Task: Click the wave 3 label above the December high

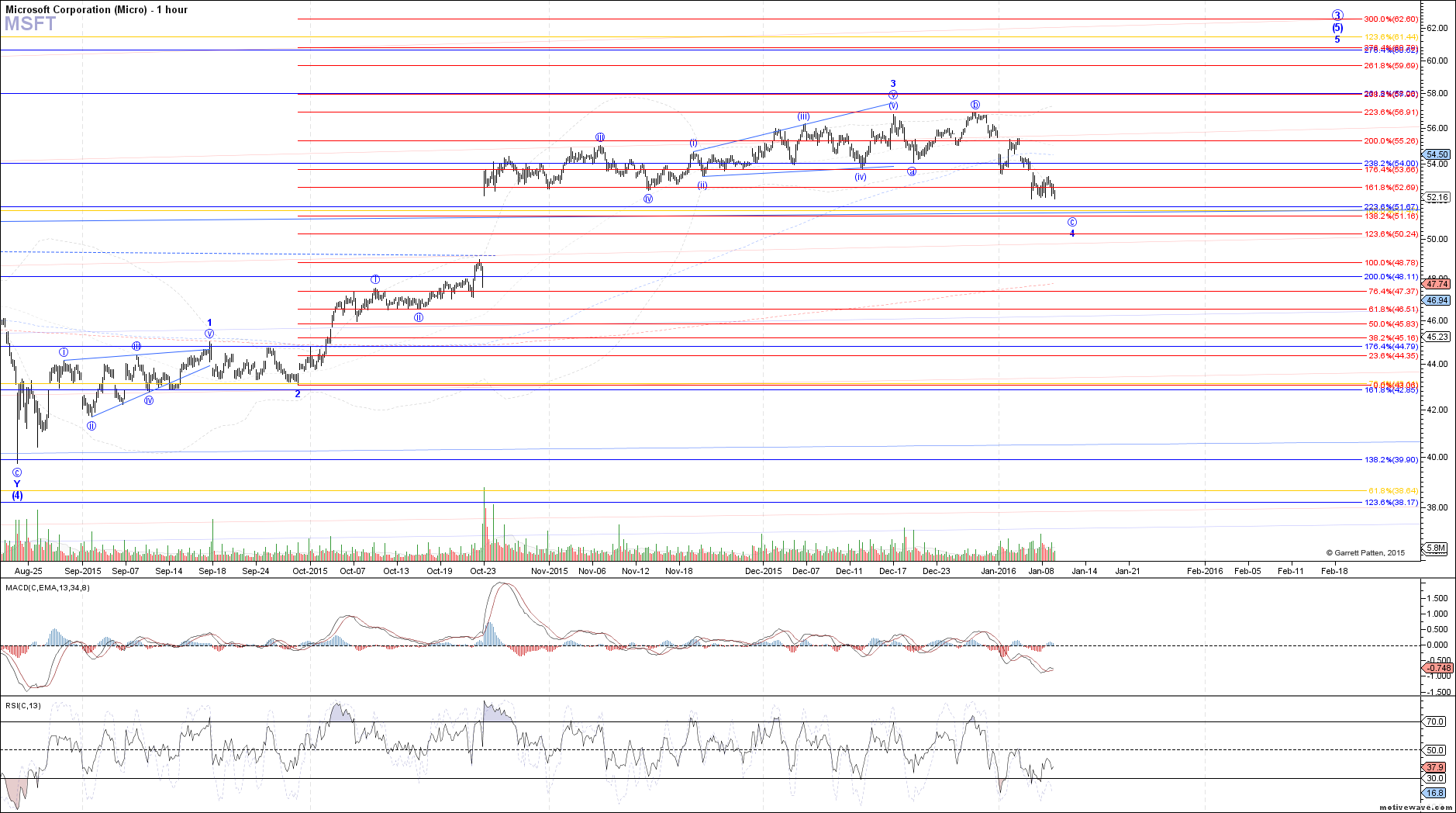Action: coord(893,83)
